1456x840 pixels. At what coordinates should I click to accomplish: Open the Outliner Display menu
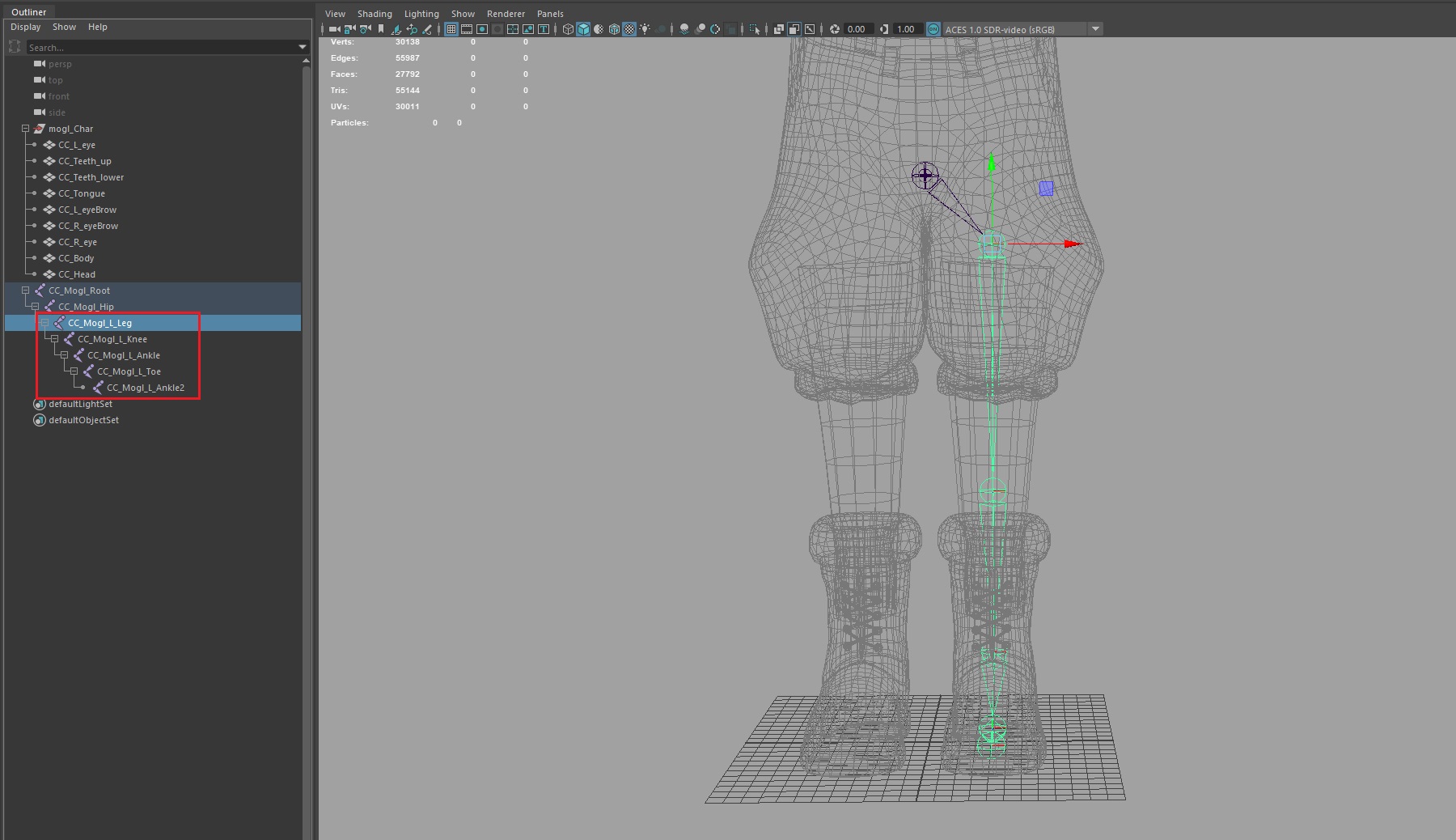pos(25,27)
